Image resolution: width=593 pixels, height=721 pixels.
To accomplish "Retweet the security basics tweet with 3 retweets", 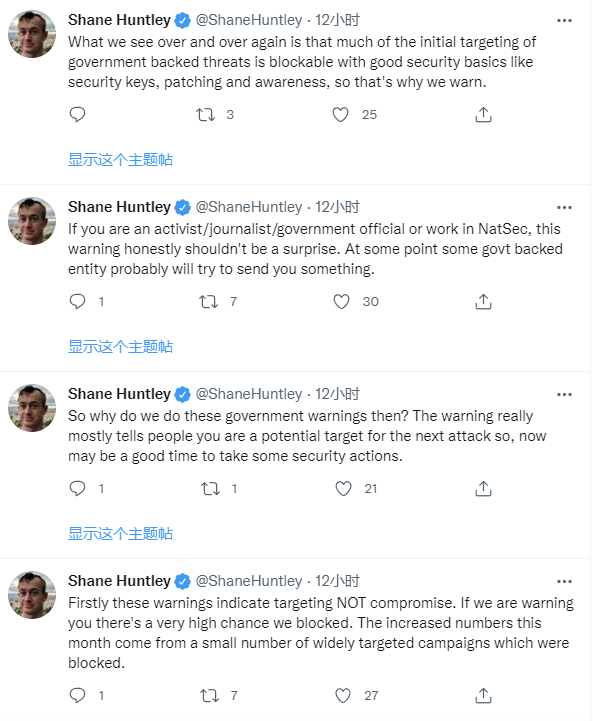I will click(205, 114).
